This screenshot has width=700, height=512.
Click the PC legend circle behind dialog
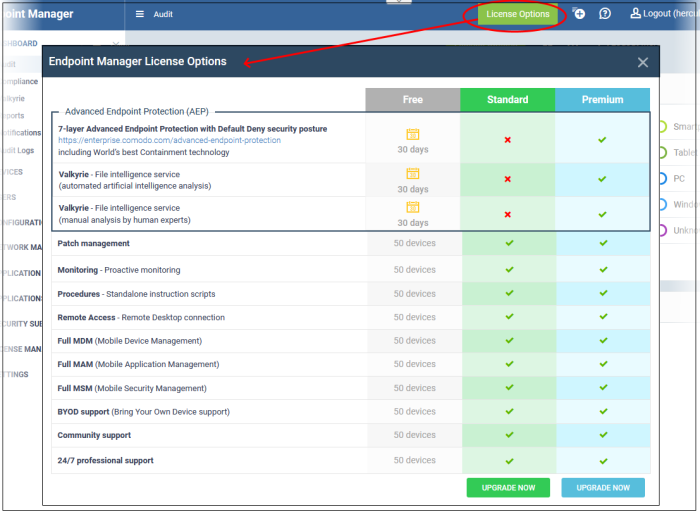click(663, 179)
